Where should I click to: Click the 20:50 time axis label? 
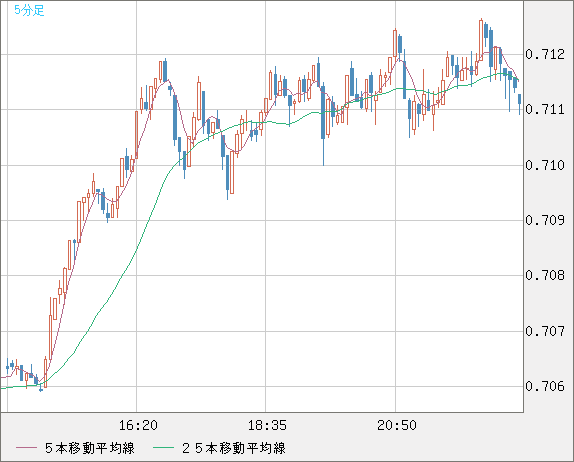(x=397, y=425)
